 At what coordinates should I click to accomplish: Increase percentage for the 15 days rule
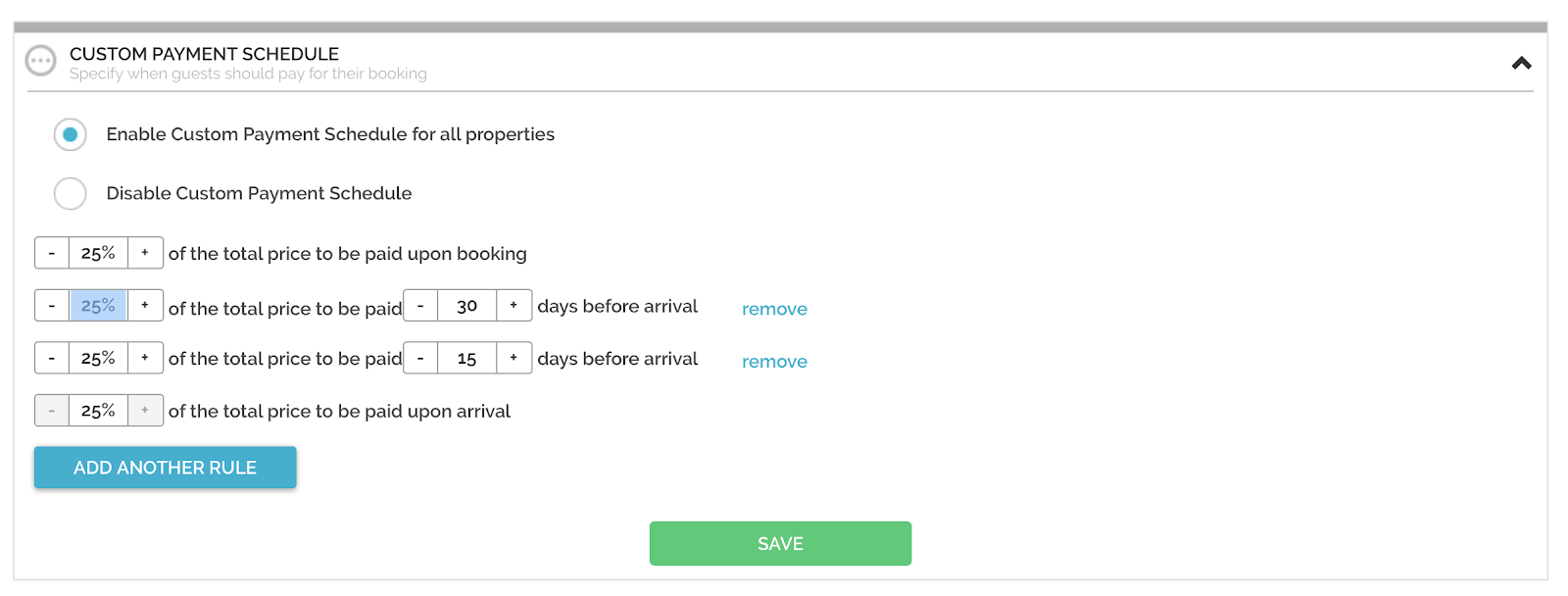(145, 359)
